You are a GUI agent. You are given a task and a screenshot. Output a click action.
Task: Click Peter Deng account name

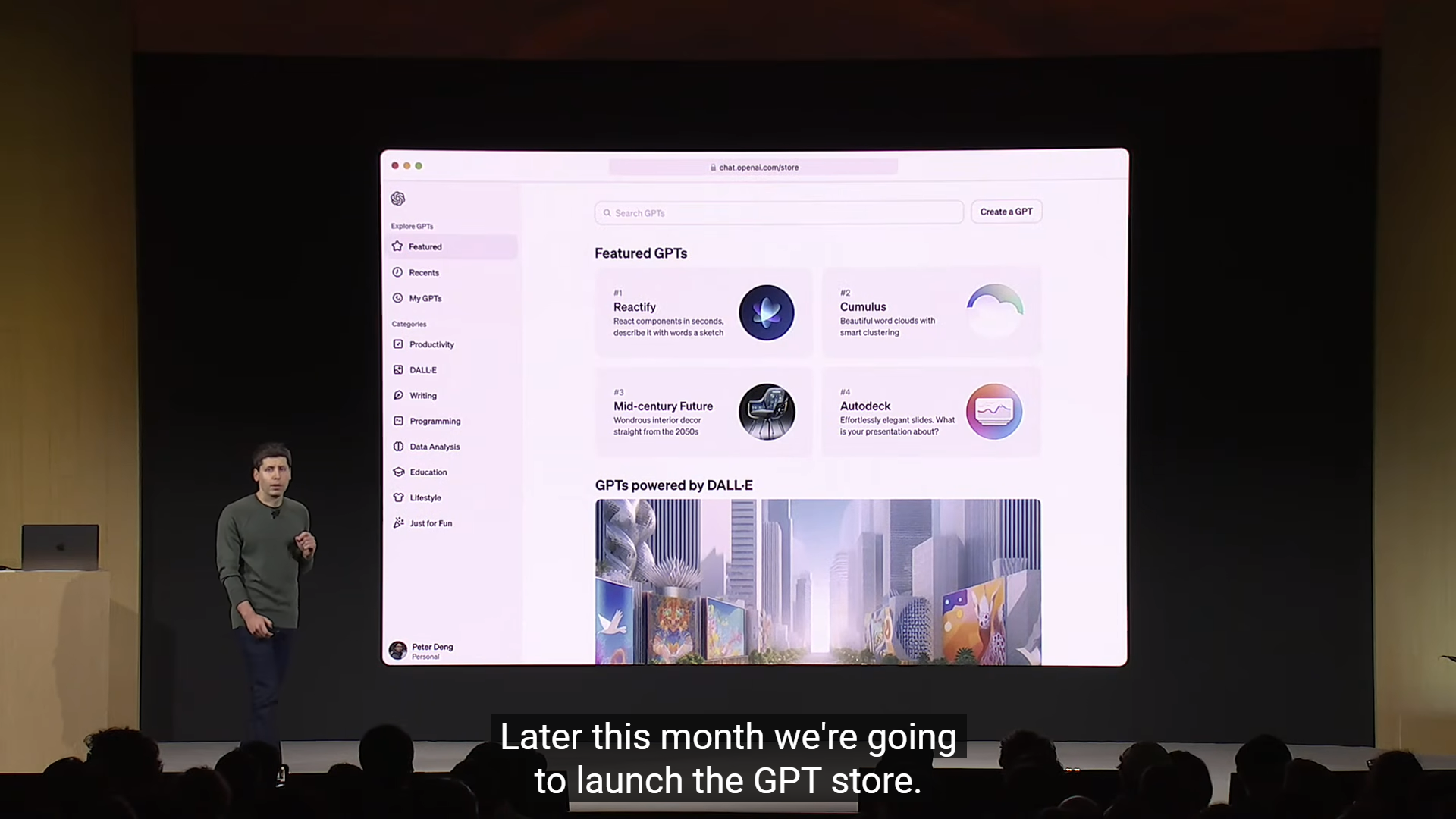point(432,647)
